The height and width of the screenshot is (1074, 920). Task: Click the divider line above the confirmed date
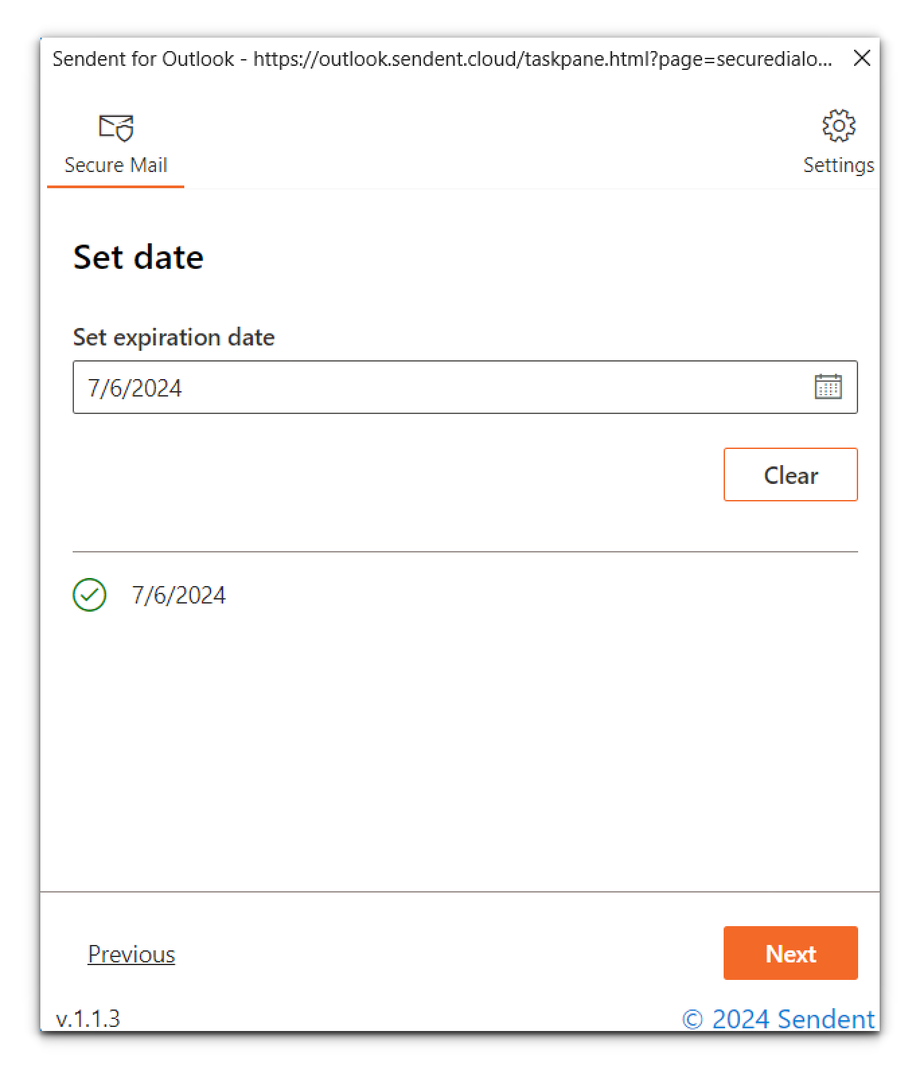click(x=465, y=551)
